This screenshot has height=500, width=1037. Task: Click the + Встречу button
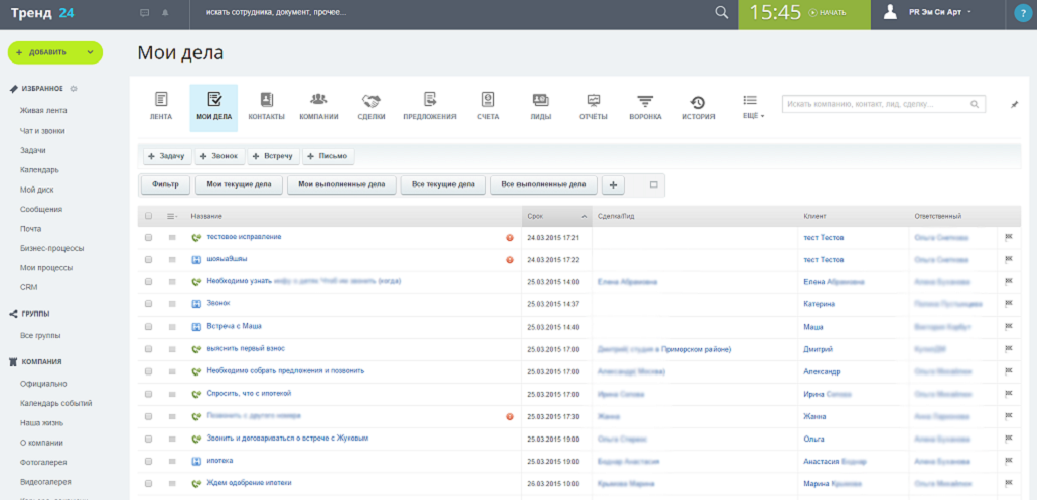274,156
